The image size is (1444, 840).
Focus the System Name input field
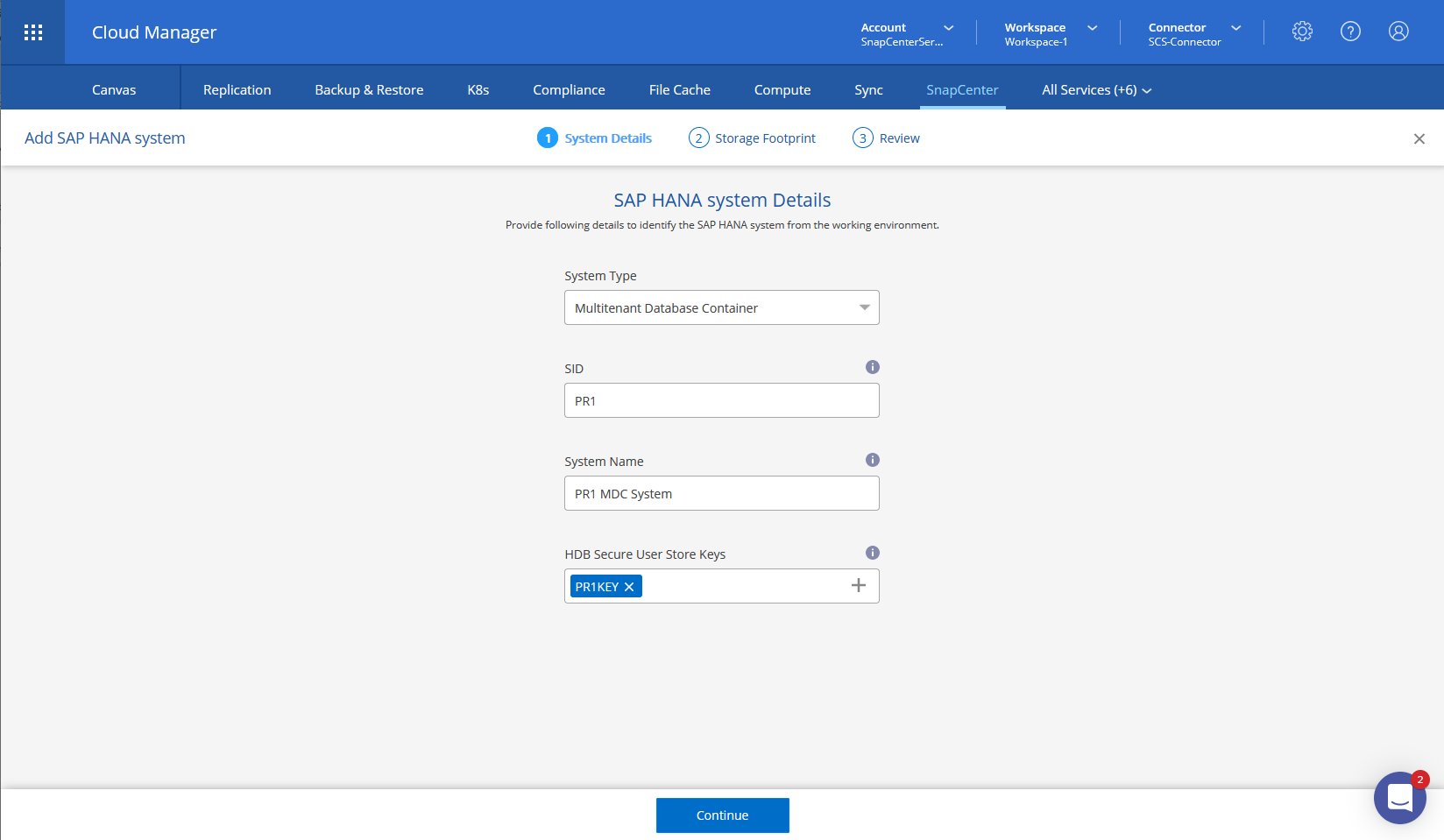722,493
